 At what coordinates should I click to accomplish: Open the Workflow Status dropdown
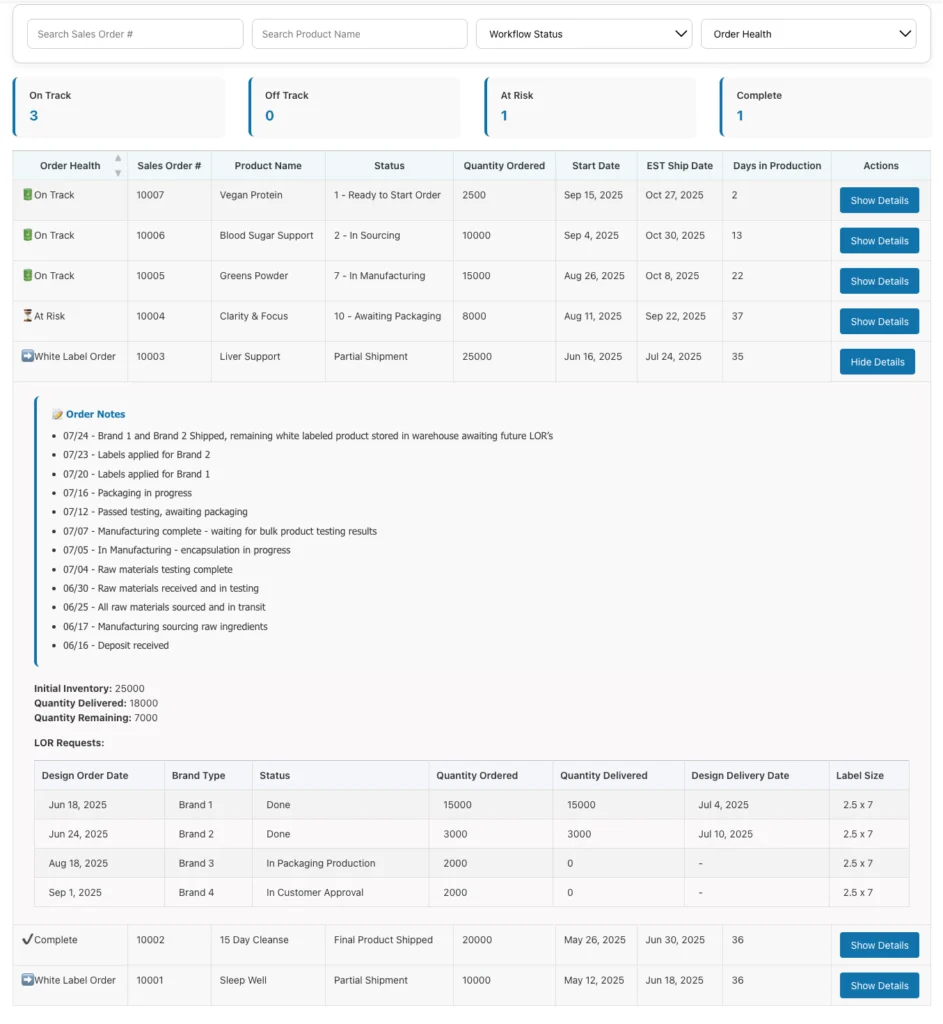pyautogui.click(x=584, y=34)
